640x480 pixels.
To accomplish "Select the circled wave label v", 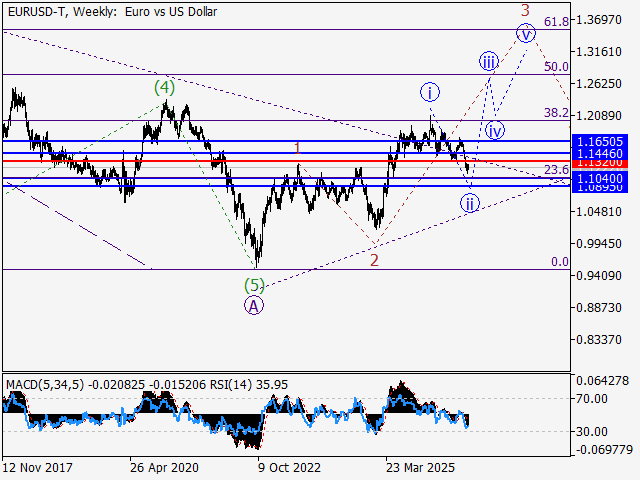I will (526, 33).
